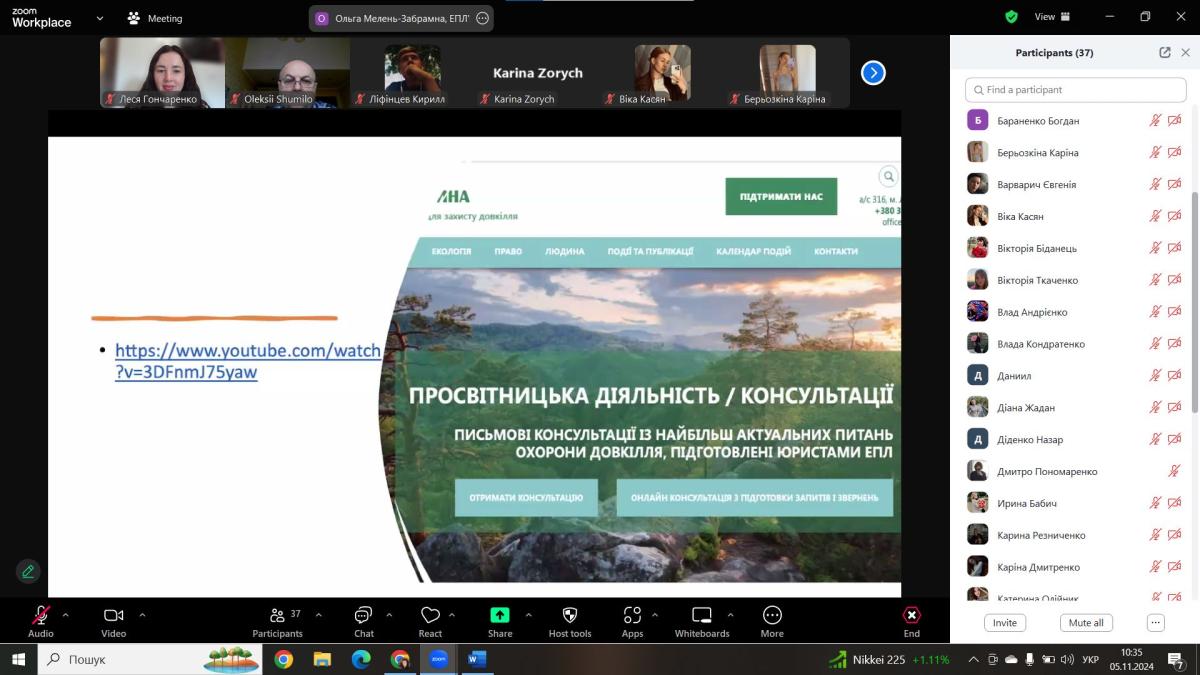Toggle camera icon for Берьозкіна Каріна

coord(1175,153)
